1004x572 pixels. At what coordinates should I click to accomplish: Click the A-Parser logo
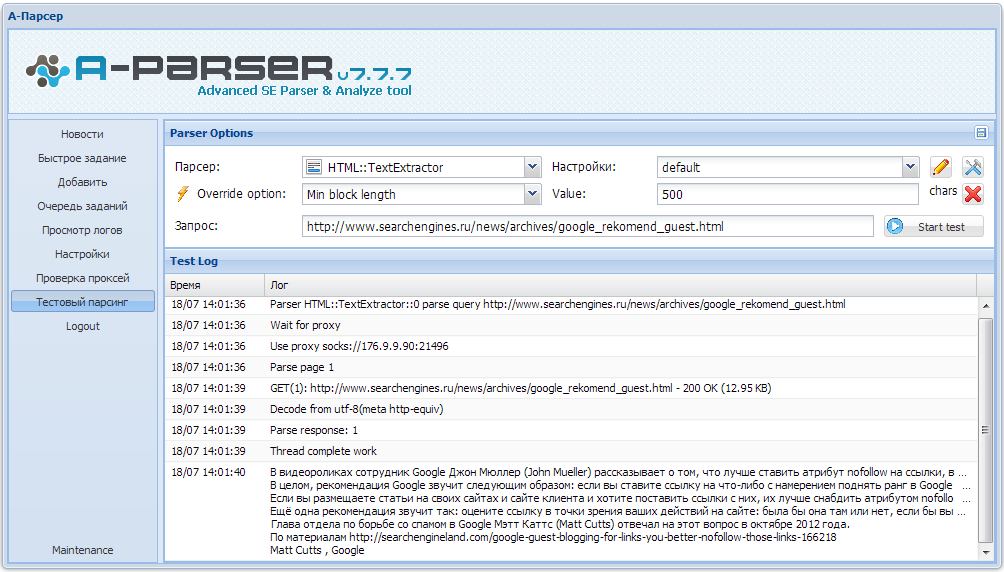[x=219, y=74]
